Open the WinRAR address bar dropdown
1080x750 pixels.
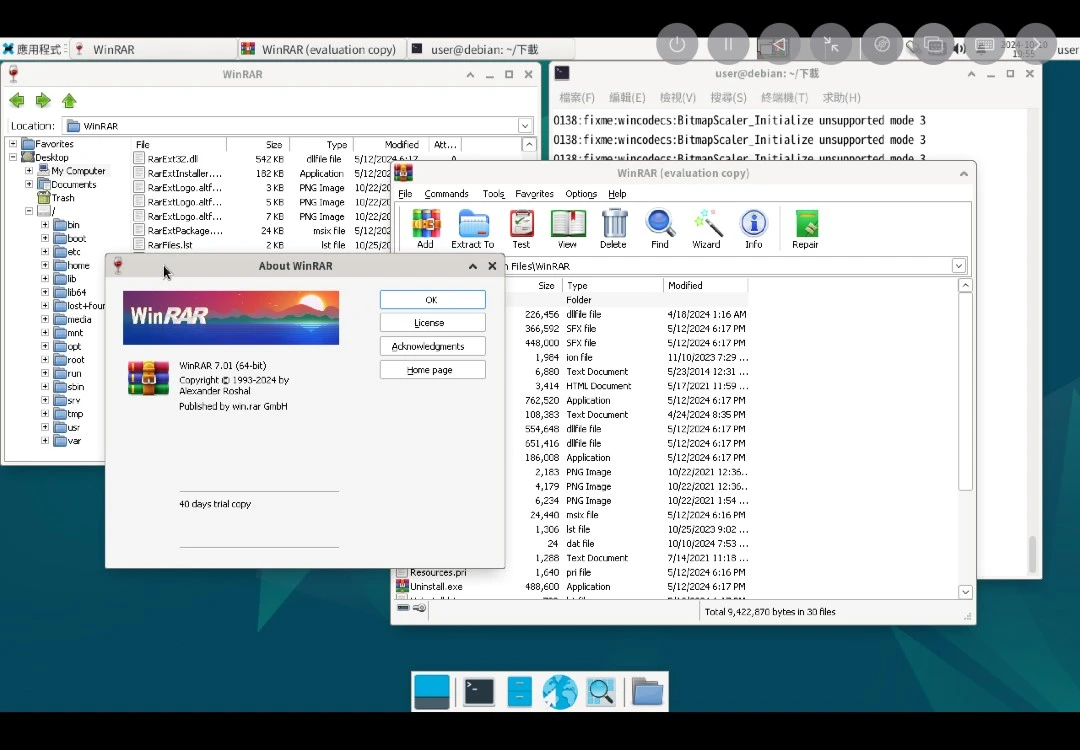tap(958, 266)
